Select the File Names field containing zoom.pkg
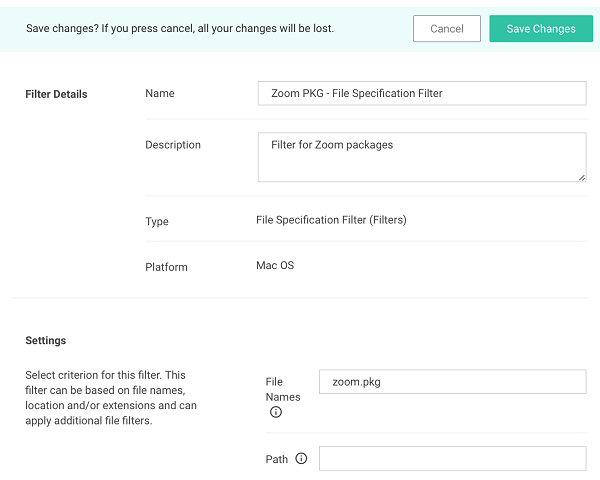The width and height of the screenshot is (600, 480). (452, 382)
